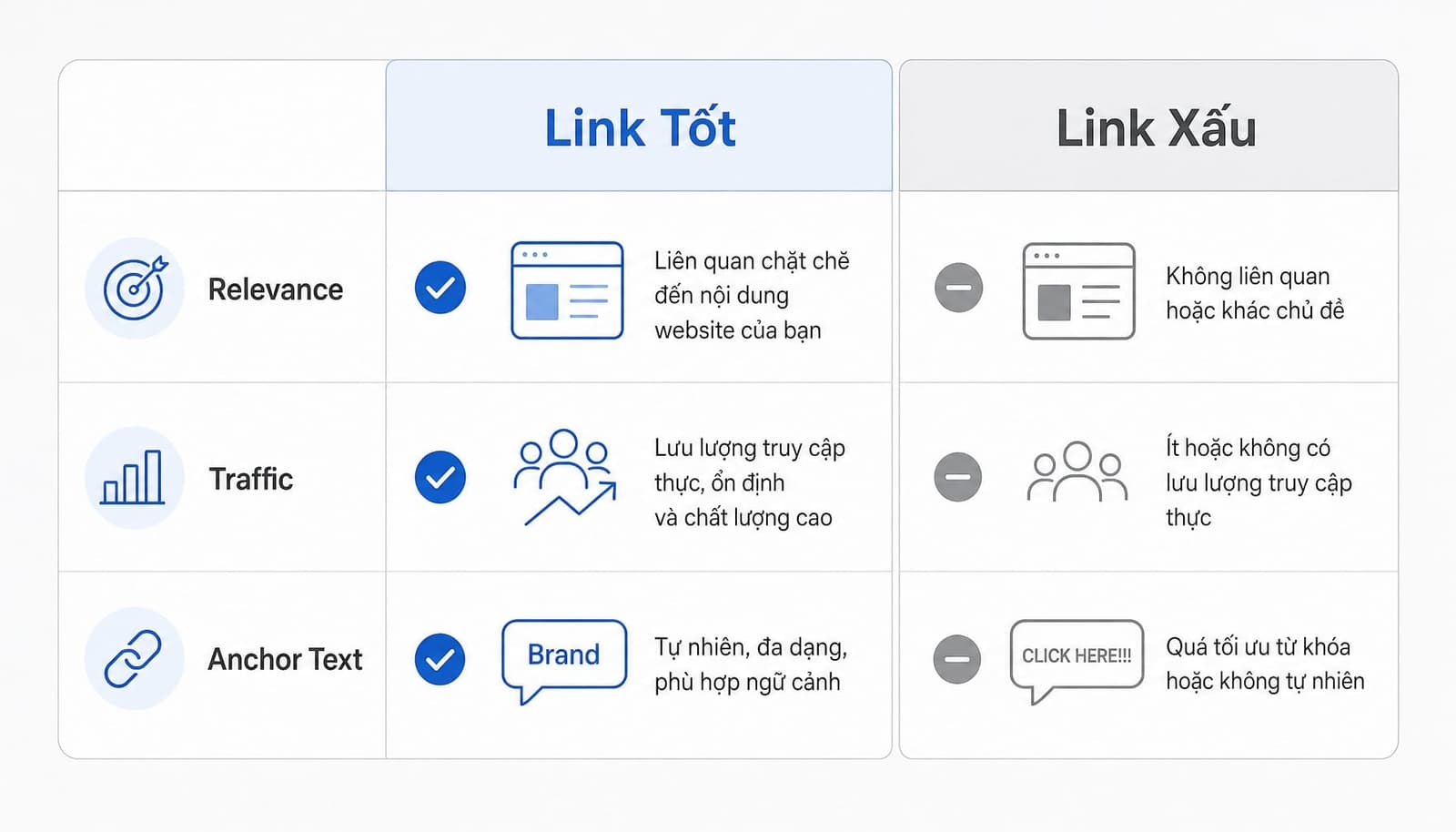Click the blue checkmark in the Anchor Text row
The image size is (1456, 832).
(440, 659)
